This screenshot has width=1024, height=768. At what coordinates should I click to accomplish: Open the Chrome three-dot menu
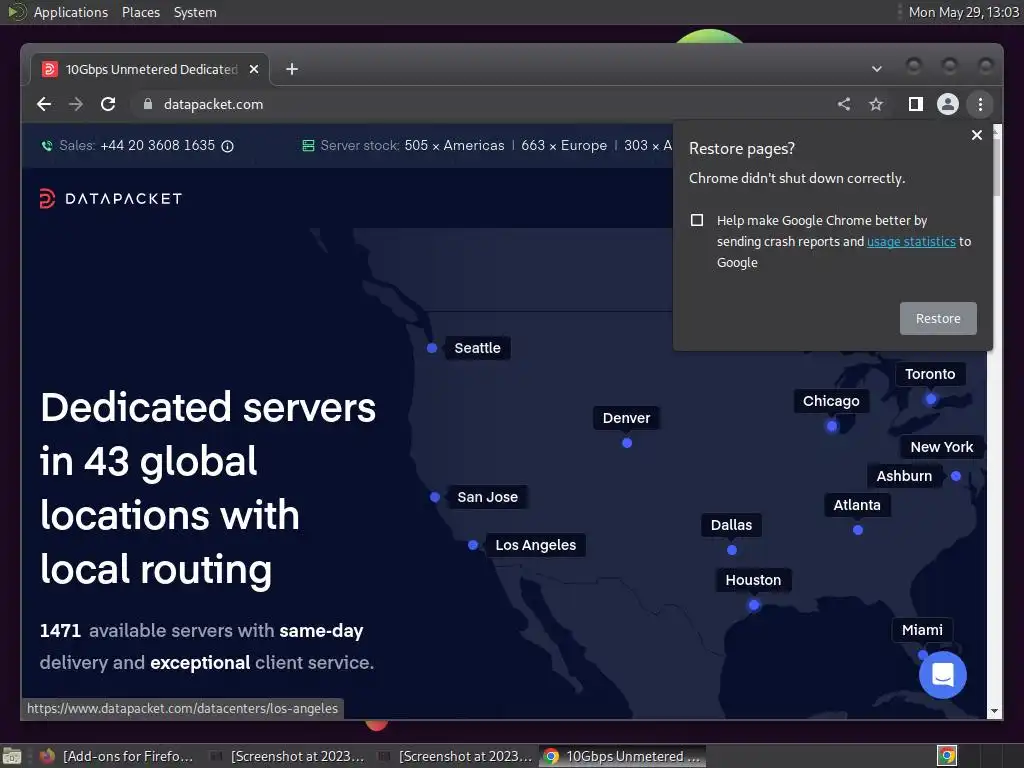pos(980,104)
